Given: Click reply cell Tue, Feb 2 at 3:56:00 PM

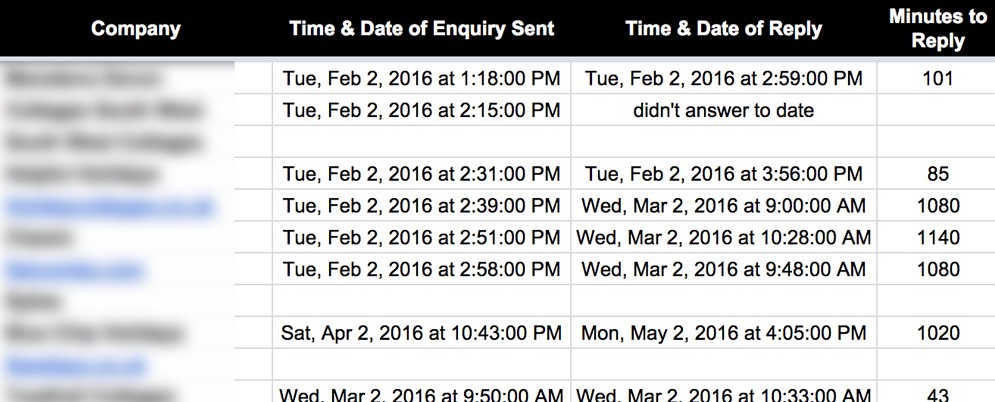Looking at the screenshot, I should tap(724, 174).
